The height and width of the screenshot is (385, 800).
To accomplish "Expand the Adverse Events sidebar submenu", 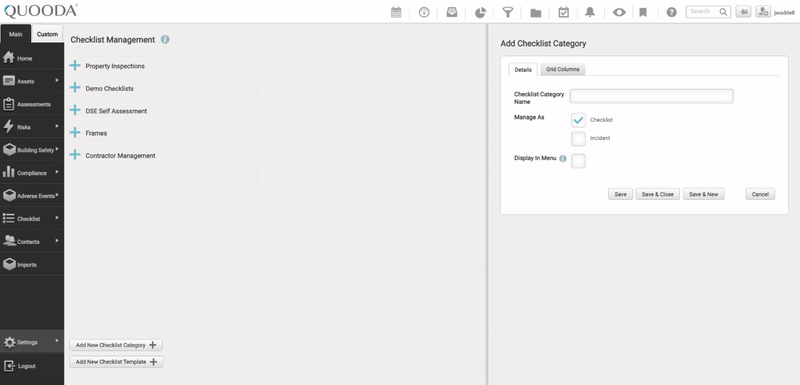I will pyautogui.click(x=57, y=195).
